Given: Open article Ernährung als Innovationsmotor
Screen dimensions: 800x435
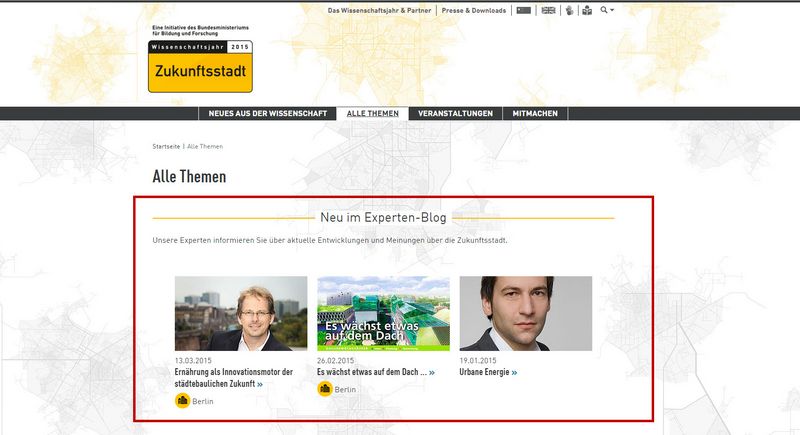Looking at the screenshot, I should 233,377.
